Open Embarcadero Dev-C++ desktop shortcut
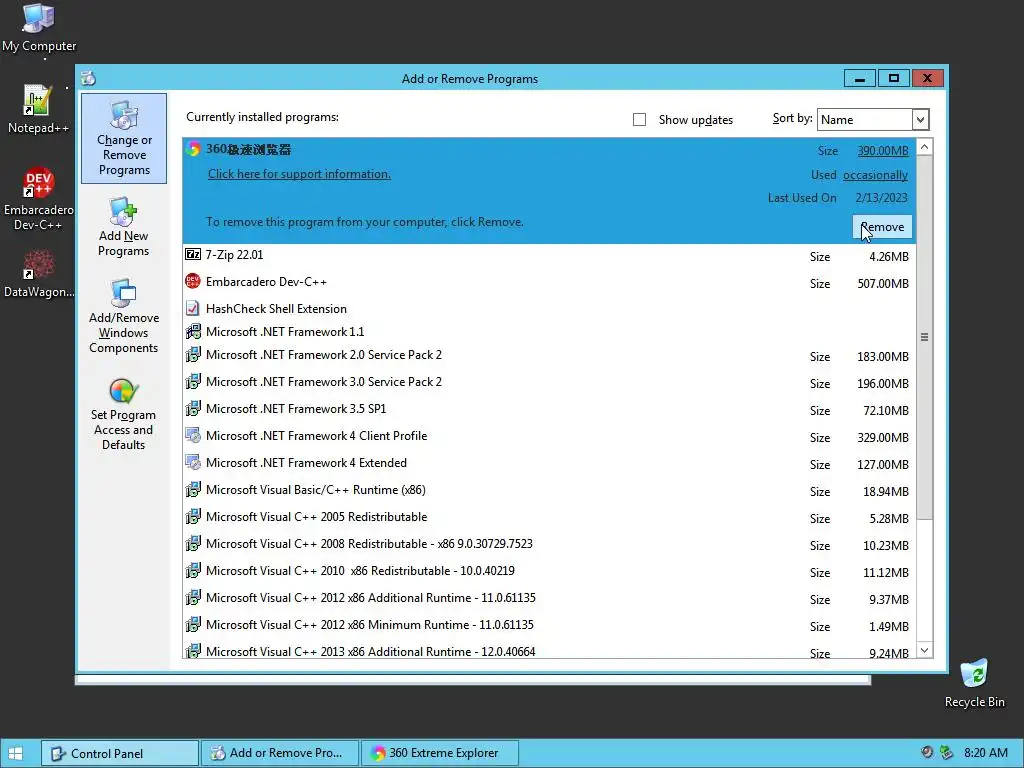 pyautogui.click(x=38, y=199)
